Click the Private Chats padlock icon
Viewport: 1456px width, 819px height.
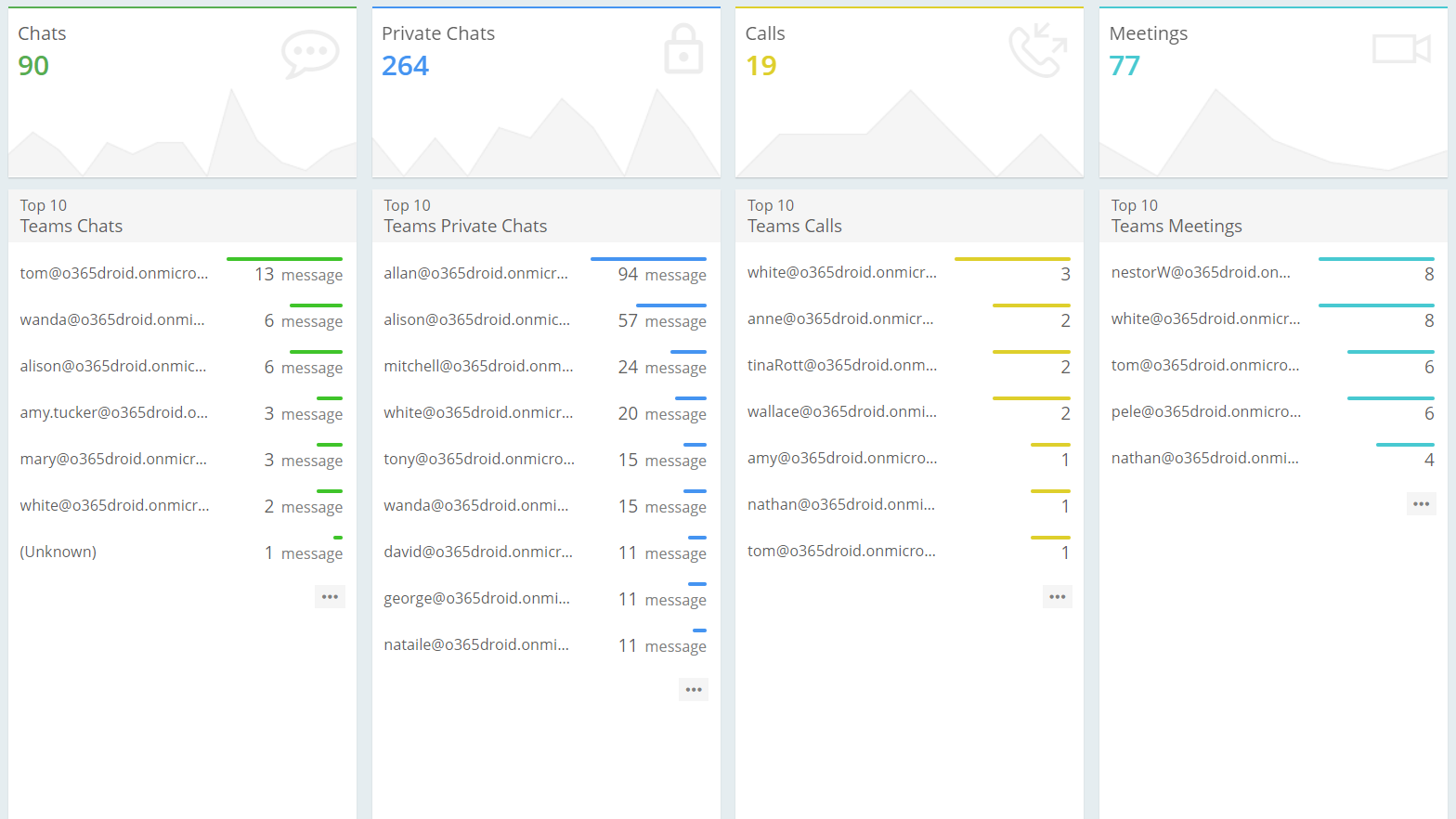coord(683,50)
